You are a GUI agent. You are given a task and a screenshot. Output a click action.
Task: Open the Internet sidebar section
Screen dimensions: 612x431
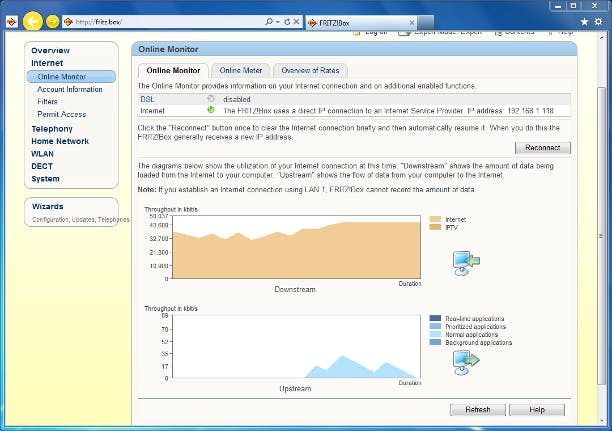47,63
